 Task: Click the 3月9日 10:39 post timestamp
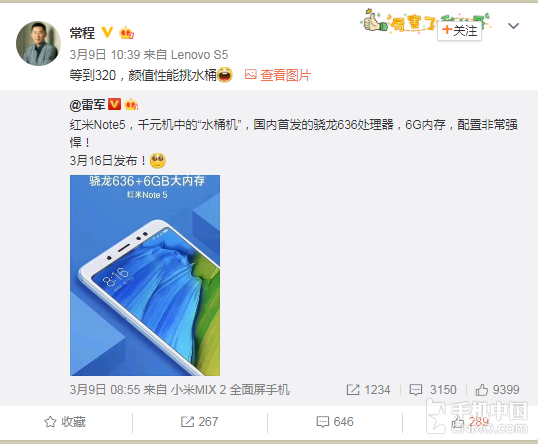pyautogui.click(x=105, y=55)
